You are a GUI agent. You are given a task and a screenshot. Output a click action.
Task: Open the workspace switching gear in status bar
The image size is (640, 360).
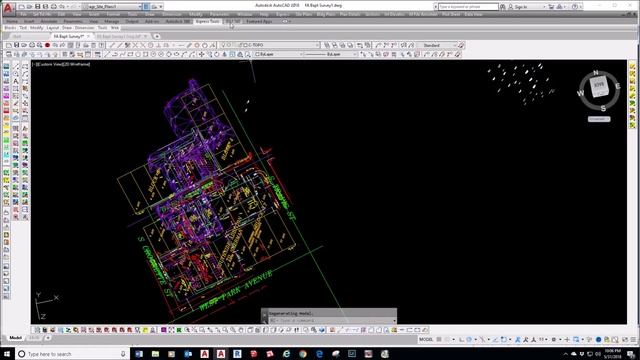[x=554, y=340]
